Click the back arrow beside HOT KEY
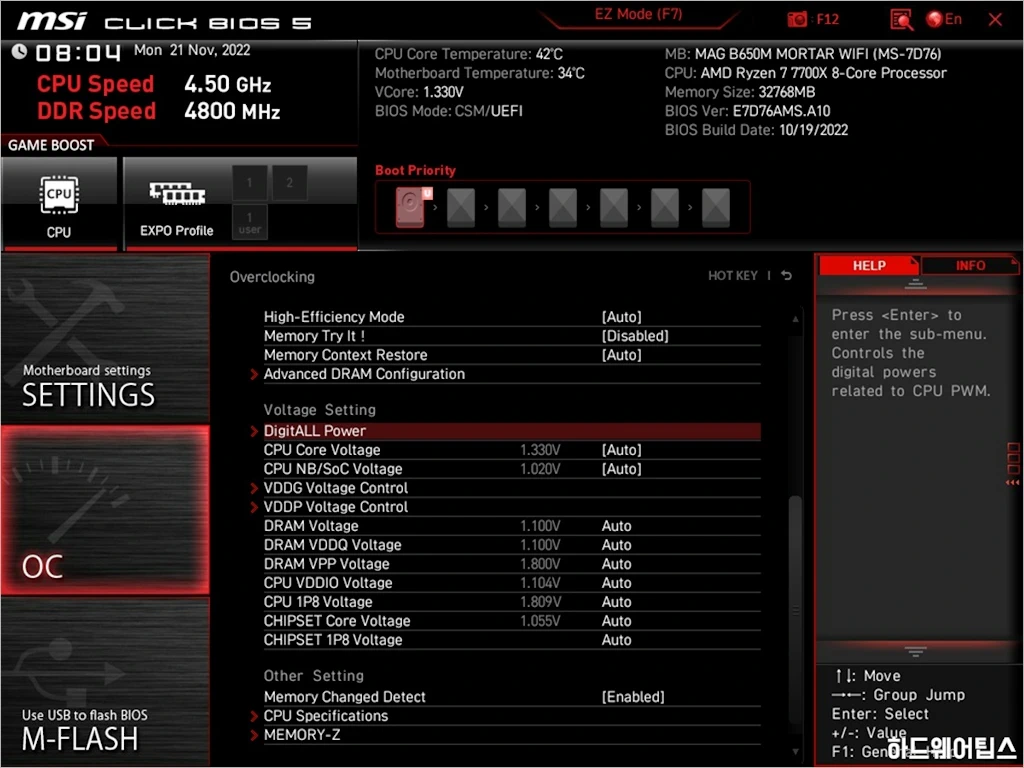This screenshot has height=768, width=1024. tap(786, 276)
